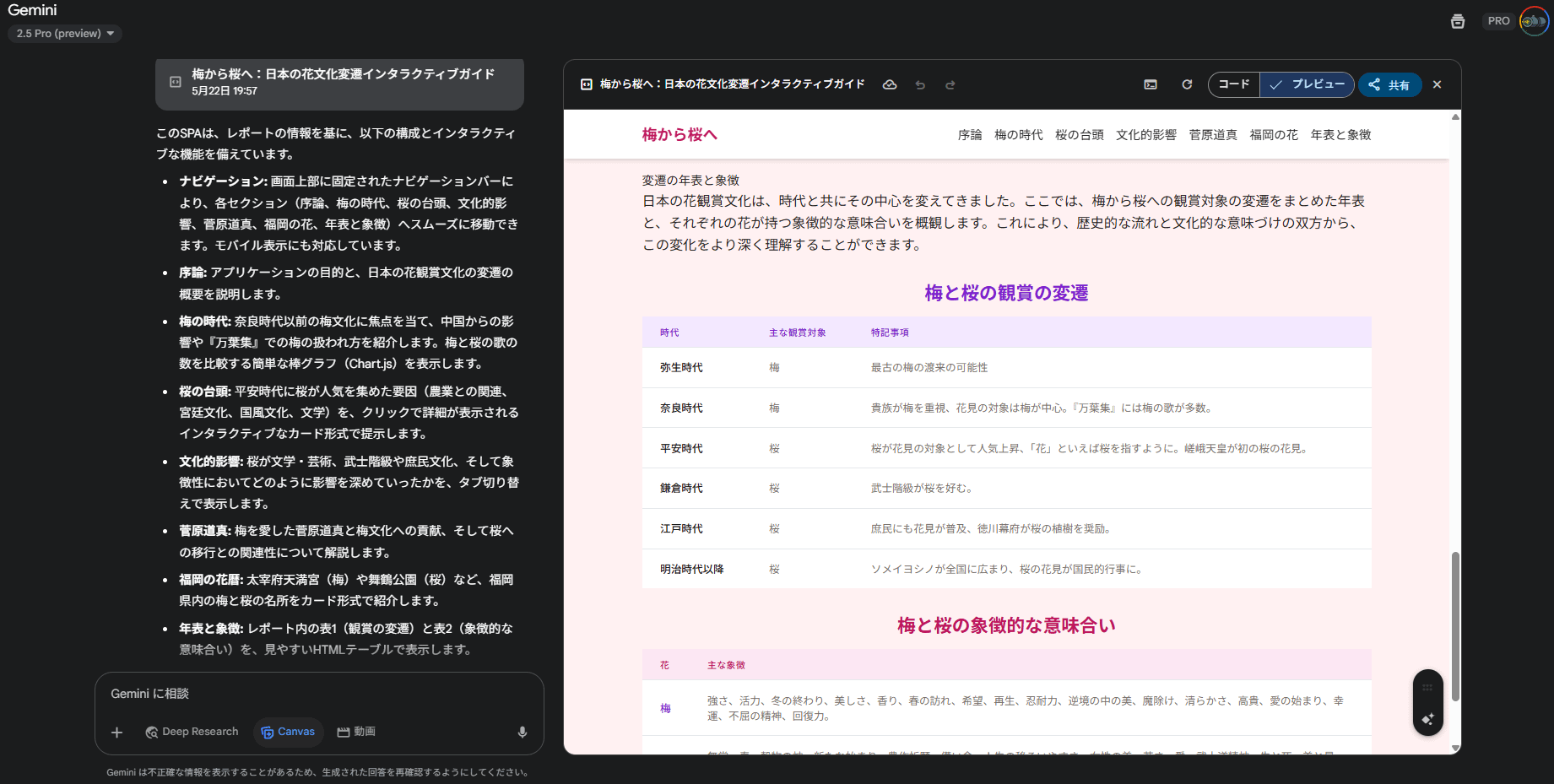Click the 共有 share button
Image resolution: width=1554 pixels, height=784 pixels.
point(1389,84)
